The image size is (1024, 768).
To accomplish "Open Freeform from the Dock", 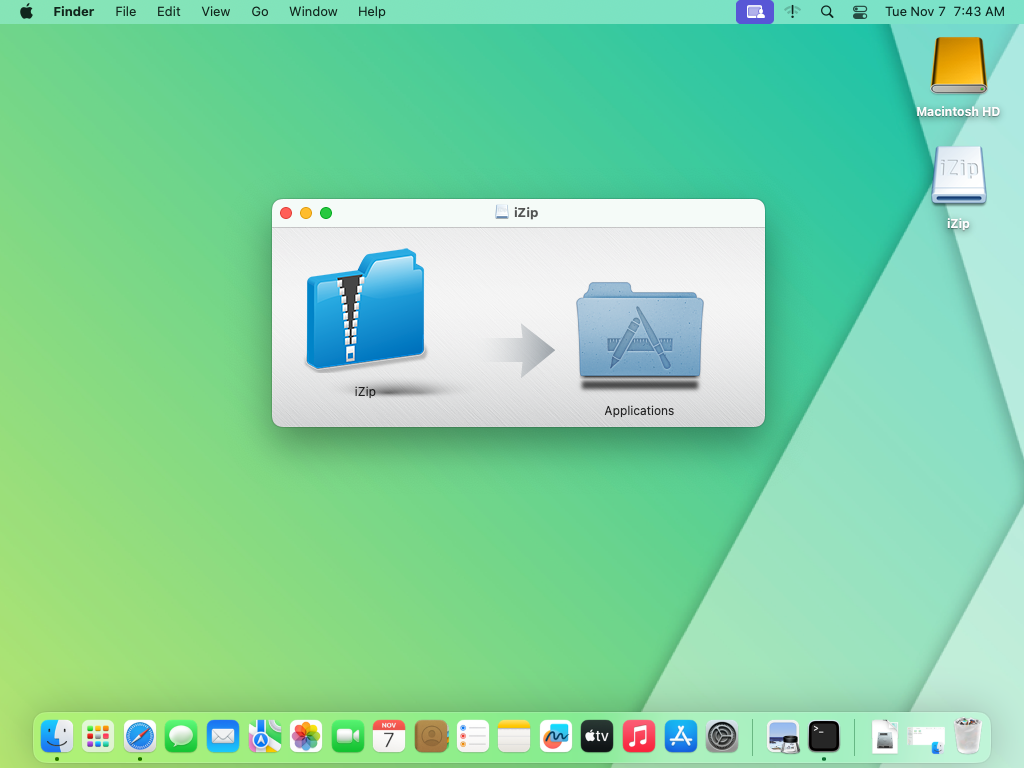I will 556,737.
